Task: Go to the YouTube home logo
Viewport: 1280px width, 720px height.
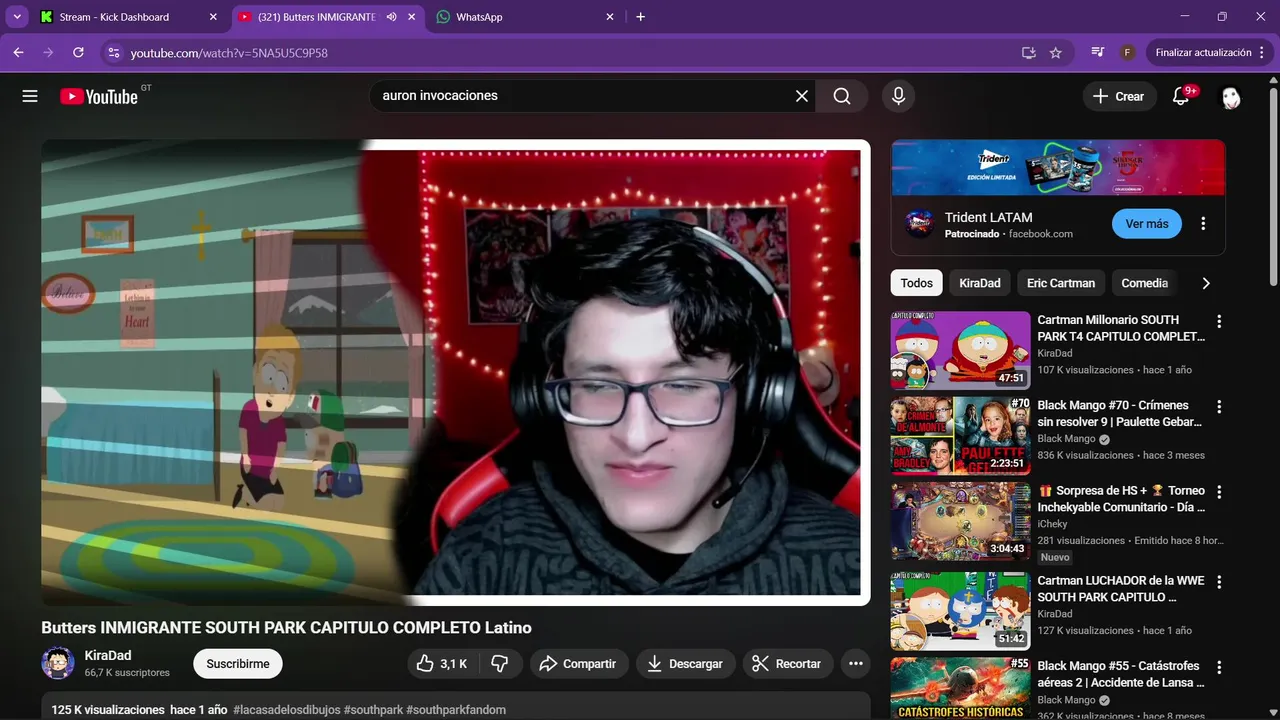Action: pyautogui.click(x=99, y=96)
